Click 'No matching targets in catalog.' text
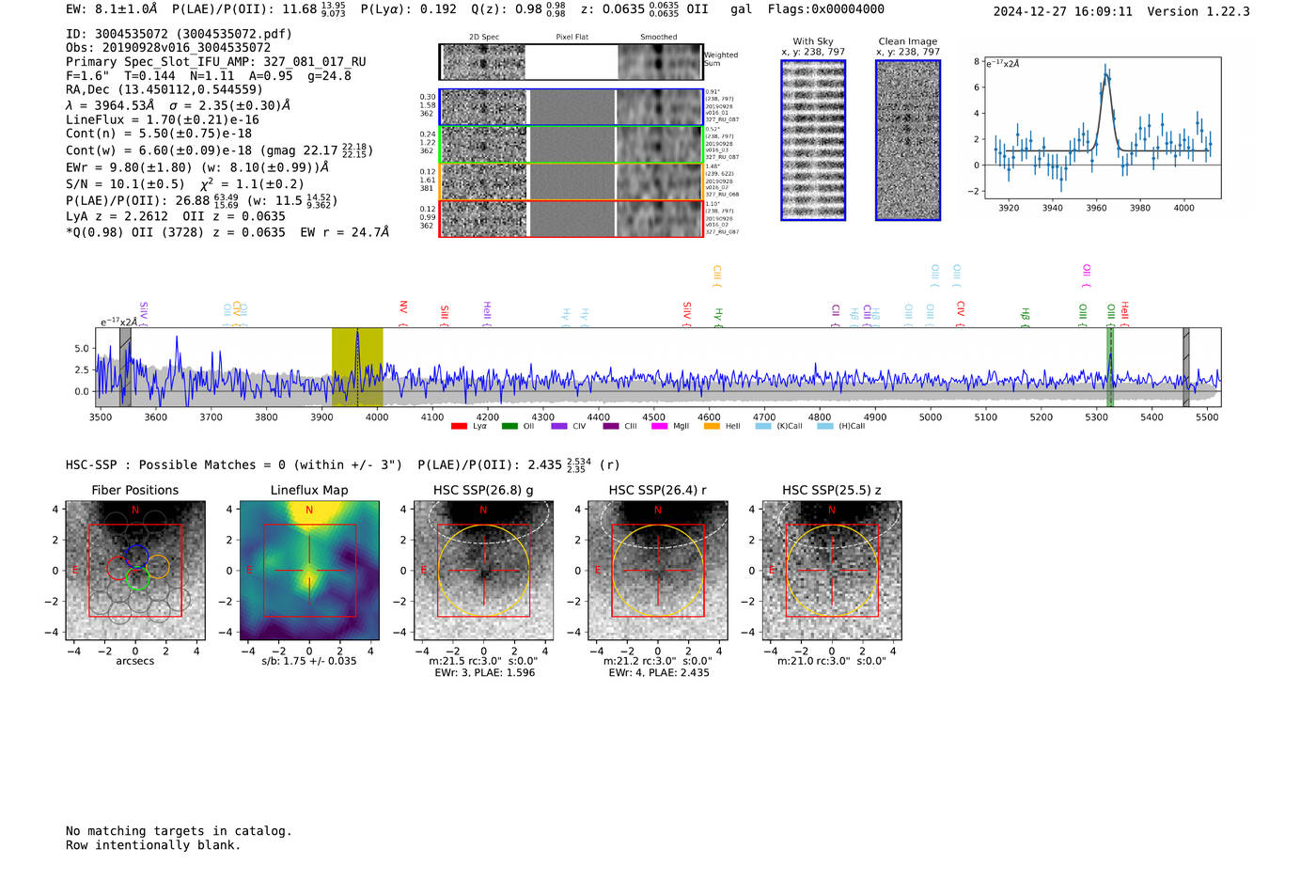This screenshot has width=1316, height=896. point(179,831)
